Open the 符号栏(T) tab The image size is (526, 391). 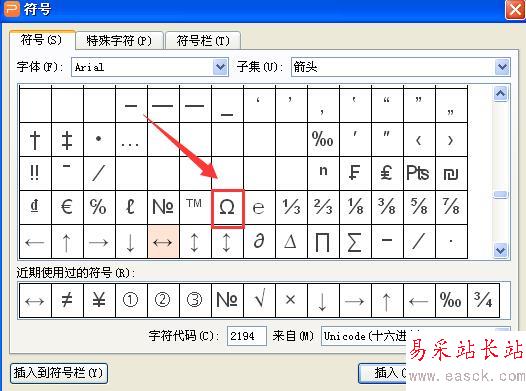(x=203, y=41)
